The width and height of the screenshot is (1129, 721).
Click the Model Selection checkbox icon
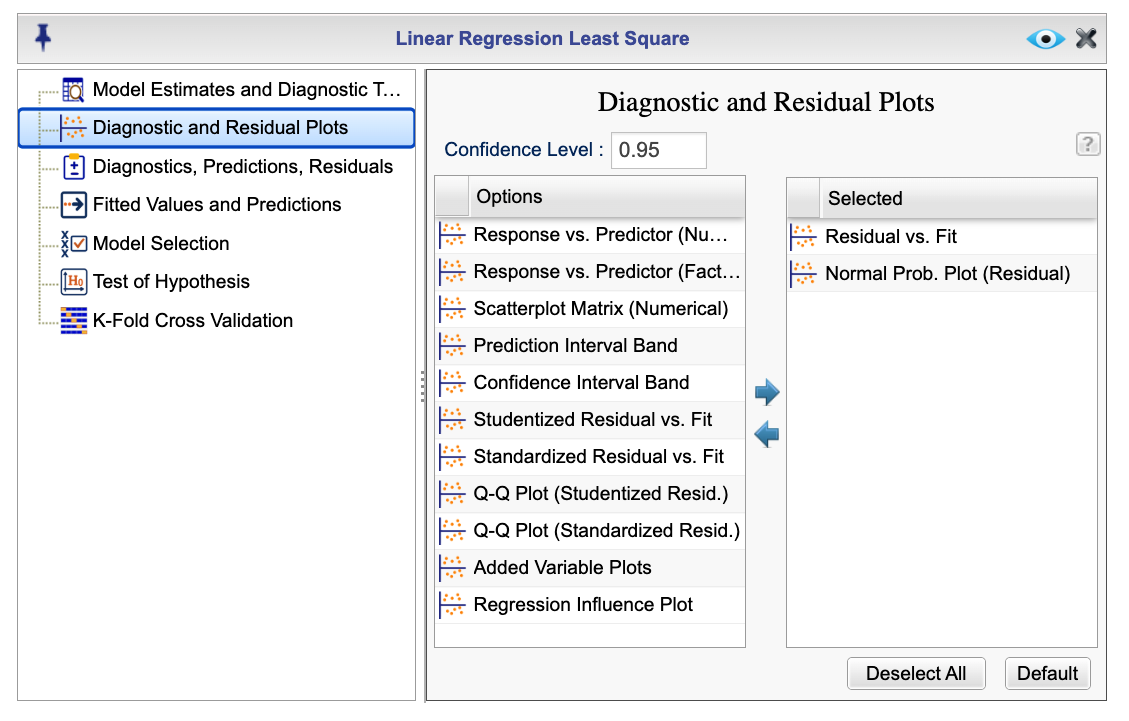[73, 243]
